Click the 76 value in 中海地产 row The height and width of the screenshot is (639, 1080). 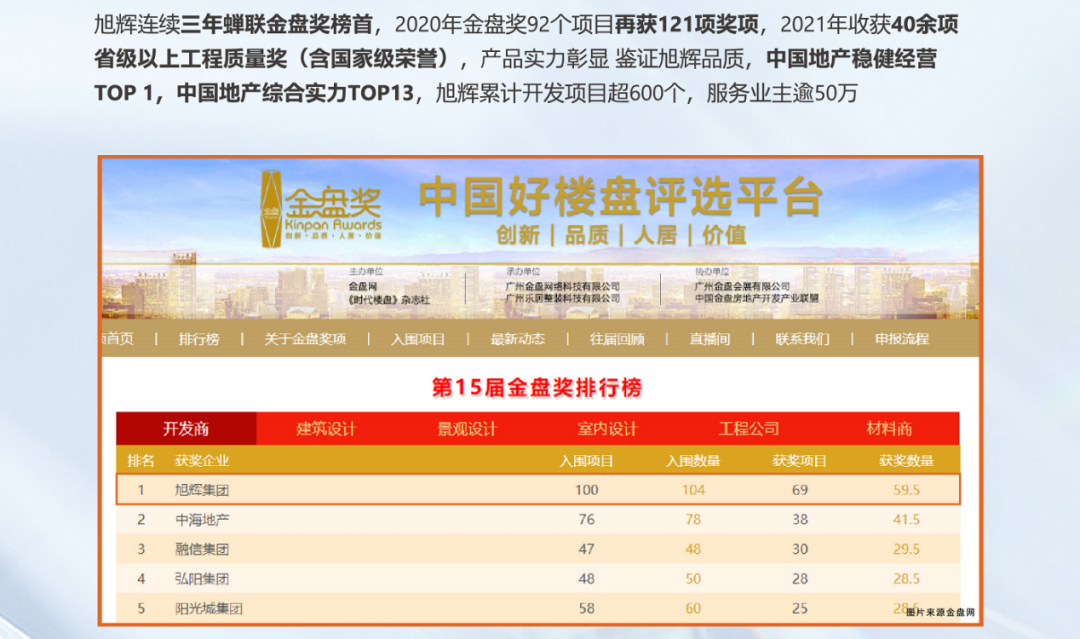(587, 520)
